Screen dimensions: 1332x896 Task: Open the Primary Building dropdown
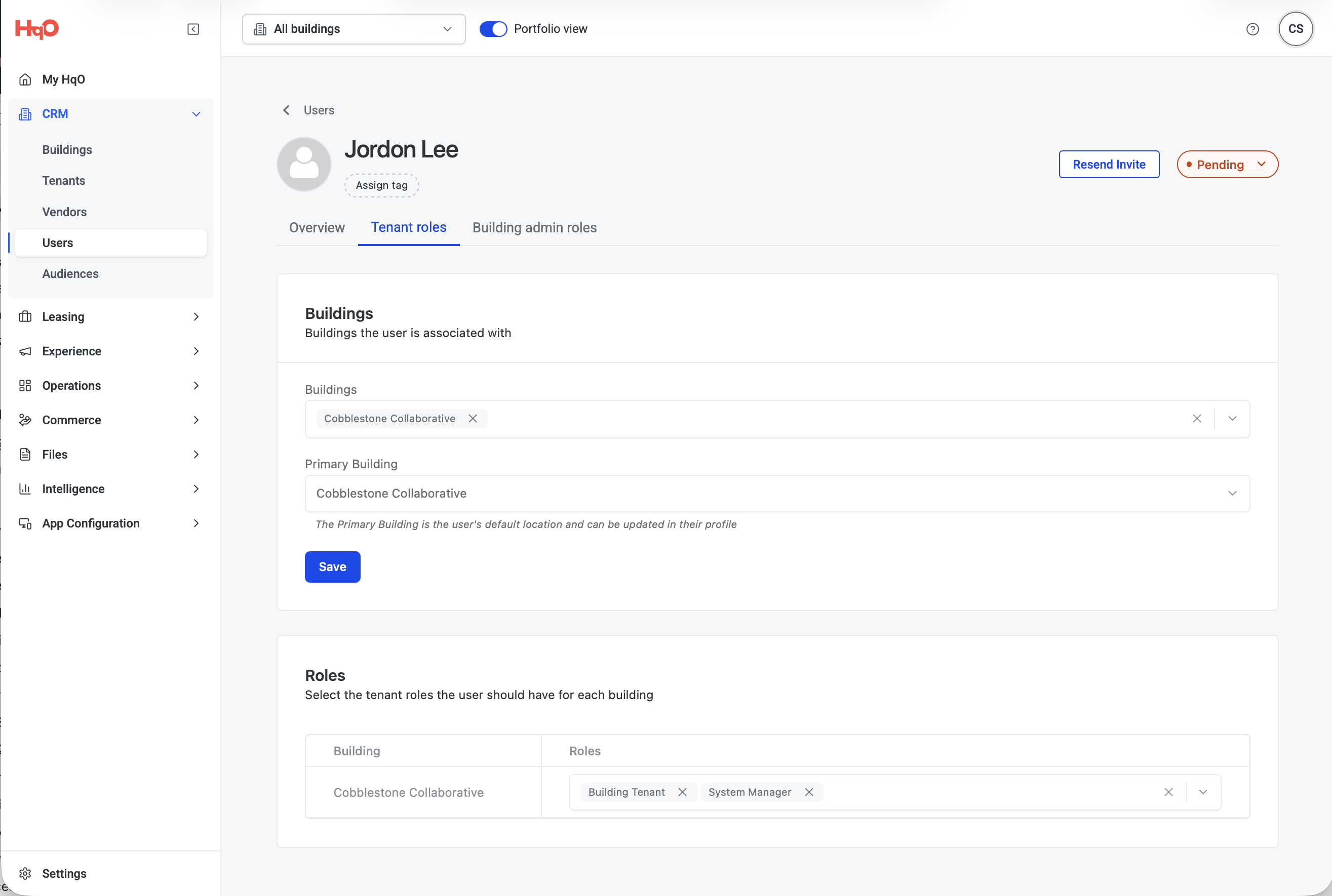[777, 493]
